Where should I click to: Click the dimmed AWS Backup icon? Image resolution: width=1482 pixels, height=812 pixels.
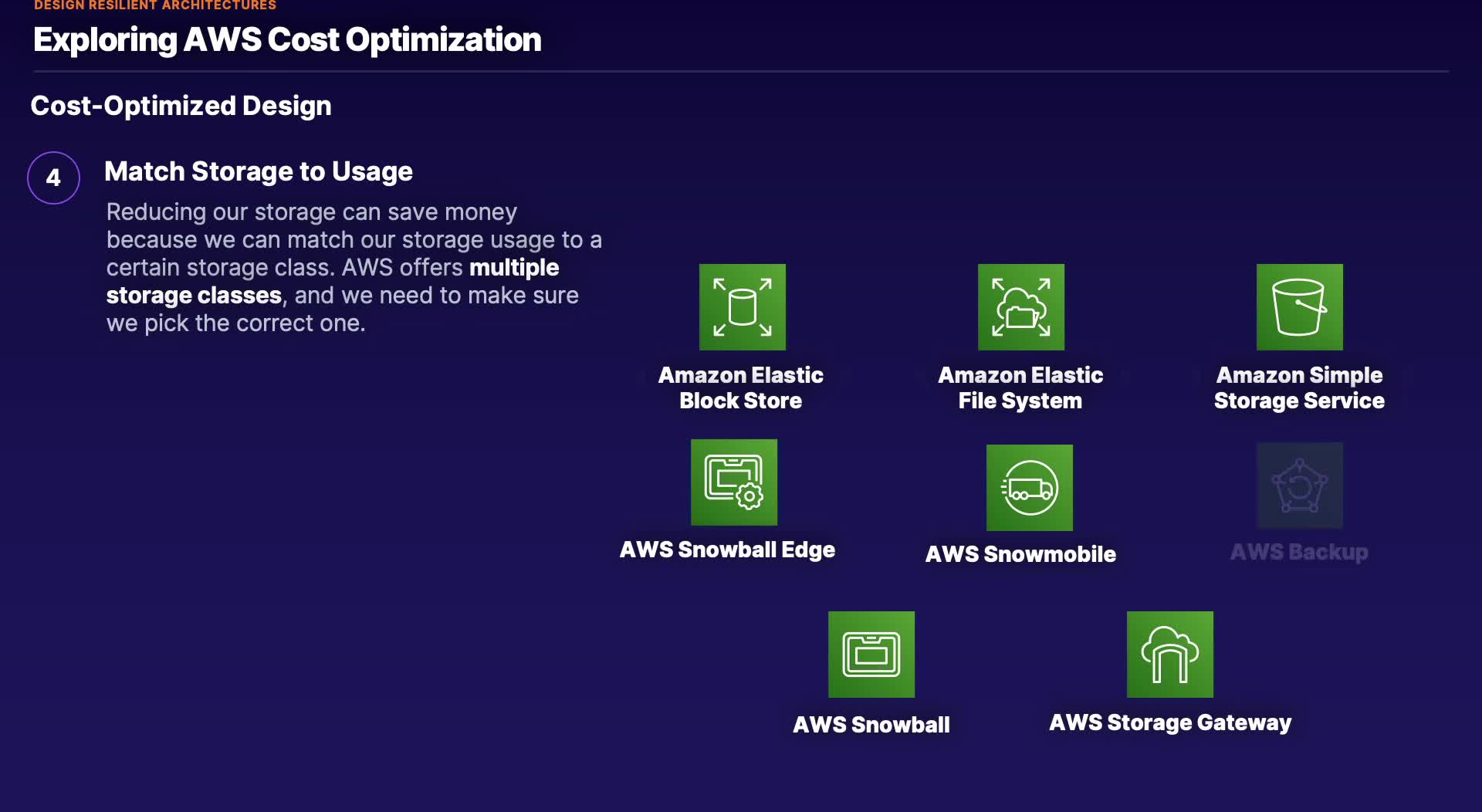point(1299,486)
